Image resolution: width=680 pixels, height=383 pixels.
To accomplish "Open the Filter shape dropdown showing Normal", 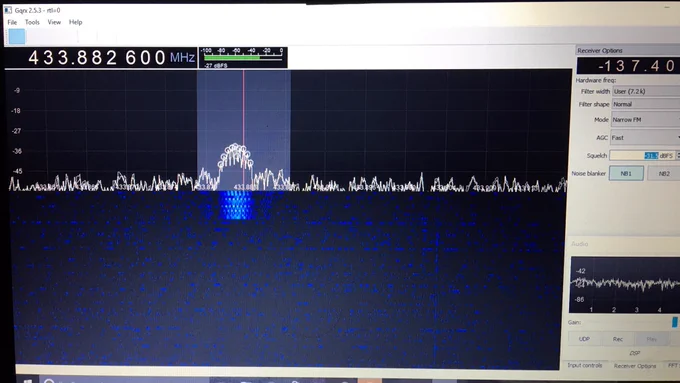I will [646, 104].
